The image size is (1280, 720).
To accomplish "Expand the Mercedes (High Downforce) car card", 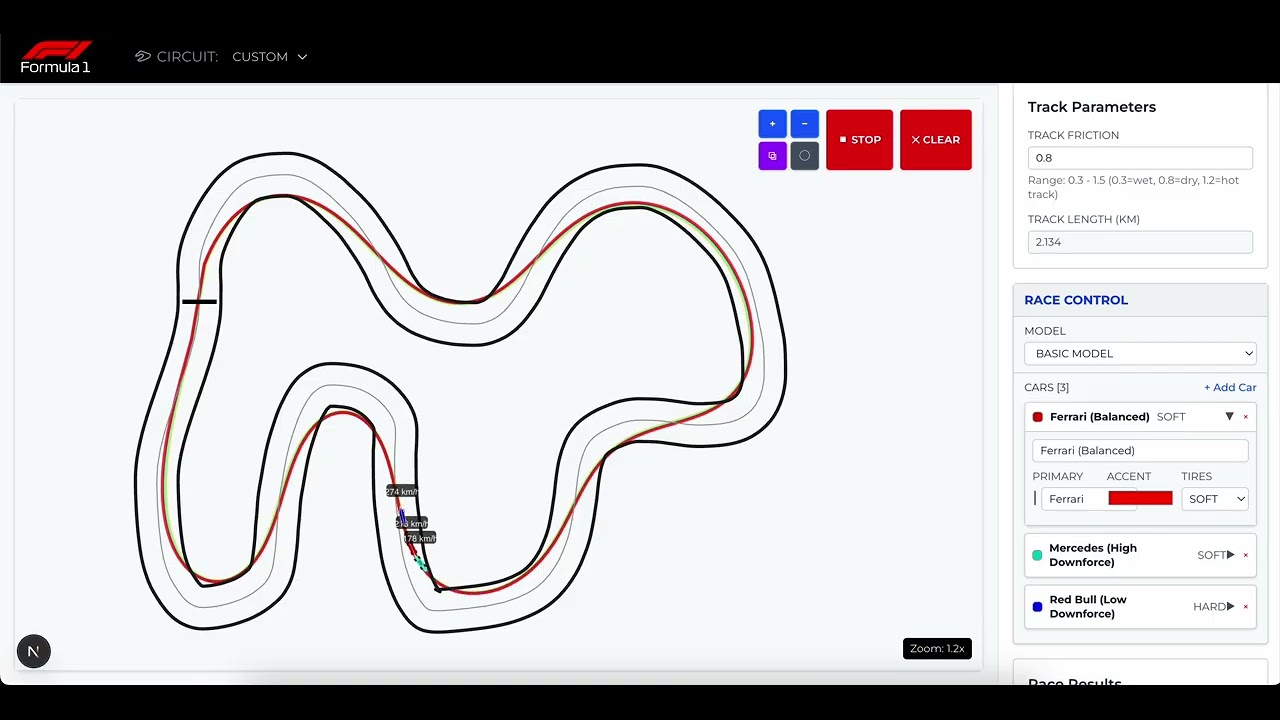I will pyautogui.click(x=1230, y=555).
